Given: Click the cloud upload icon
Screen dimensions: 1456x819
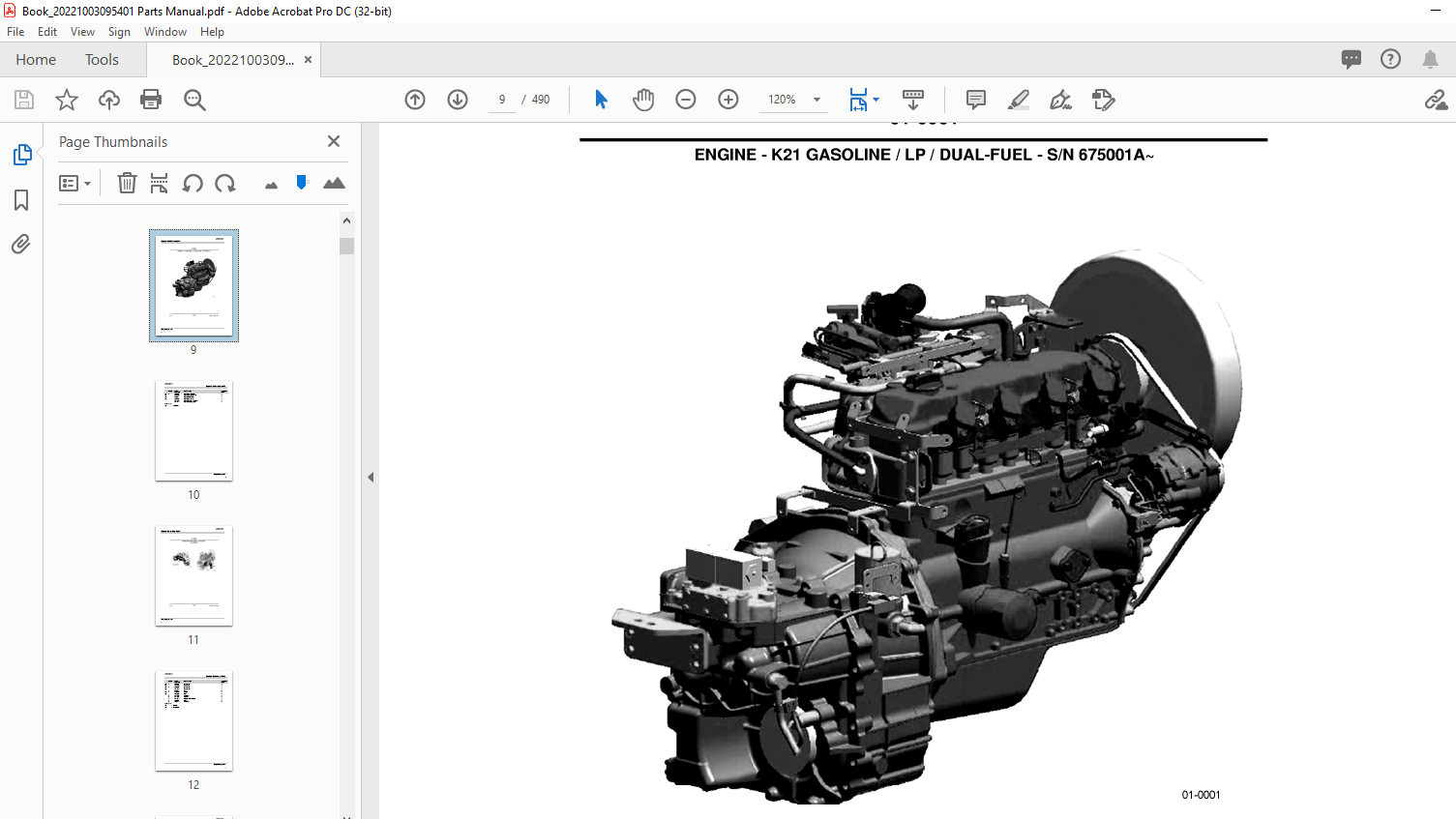Looking at the screenshot, I should click(109, 100).
